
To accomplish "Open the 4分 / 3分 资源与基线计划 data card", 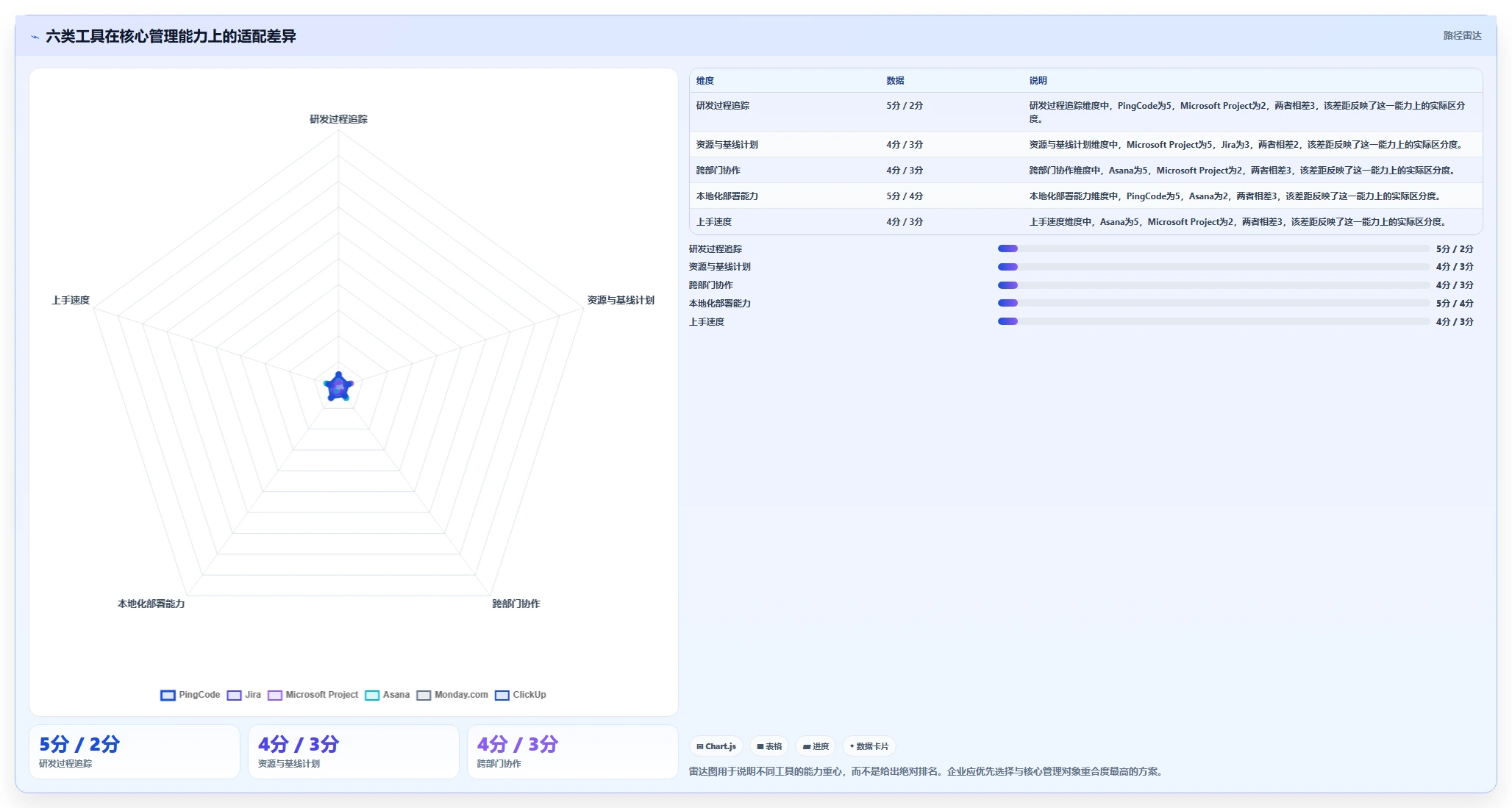I will tap(354, 751).
